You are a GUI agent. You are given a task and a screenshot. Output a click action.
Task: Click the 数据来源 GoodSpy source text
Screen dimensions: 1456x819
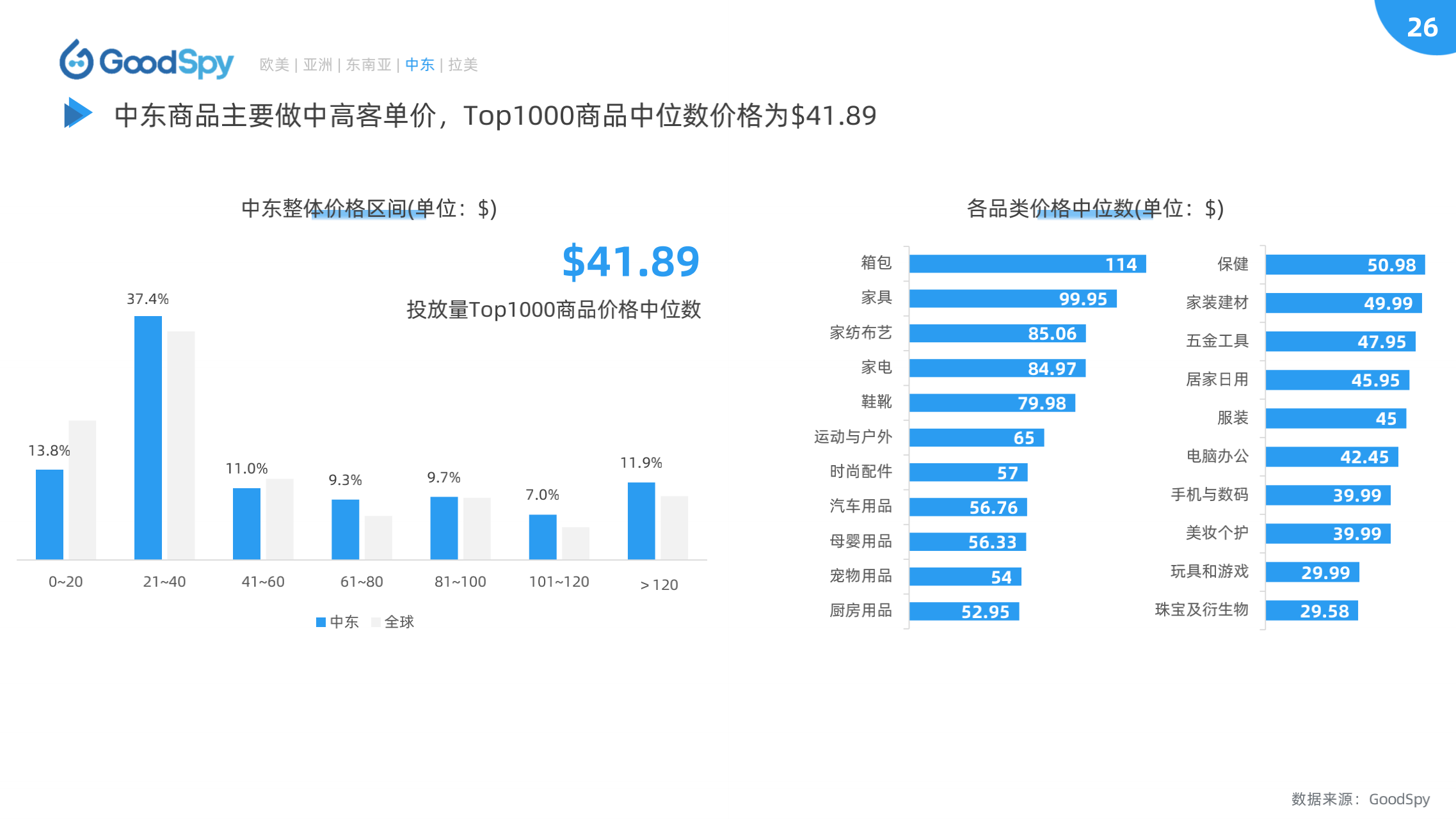(x=1360, y=799)
